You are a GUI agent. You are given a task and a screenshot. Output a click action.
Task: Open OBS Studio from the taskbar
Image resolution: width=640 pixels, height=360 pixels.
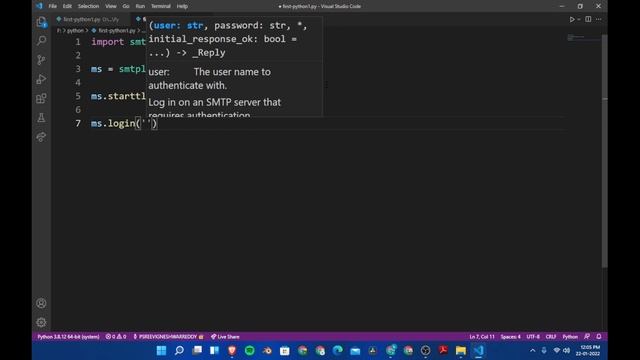425,350
